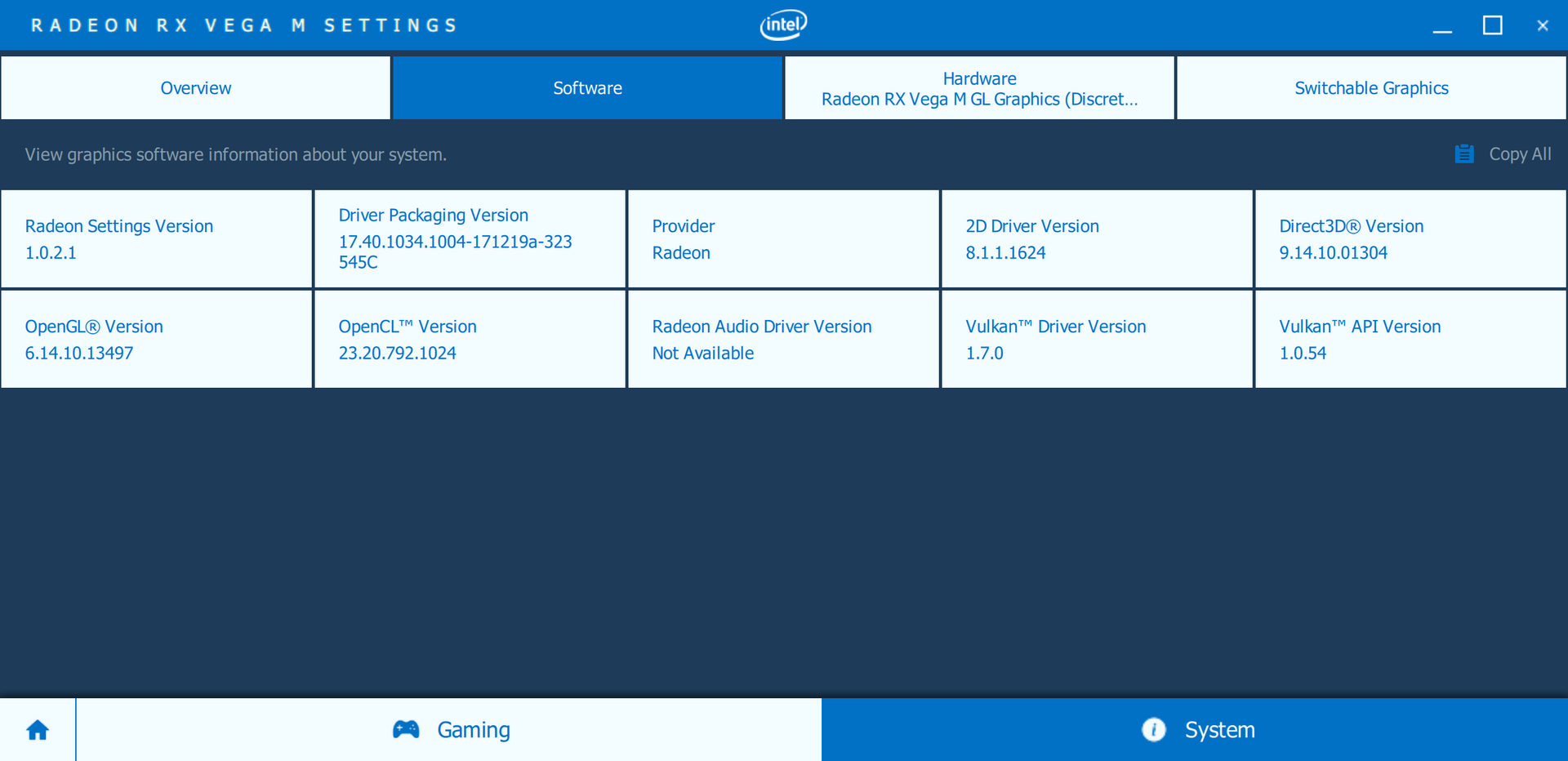Click the OpenGL Version tile
Viewport: 1568px width, 761px height.
[x=157, y=340]
